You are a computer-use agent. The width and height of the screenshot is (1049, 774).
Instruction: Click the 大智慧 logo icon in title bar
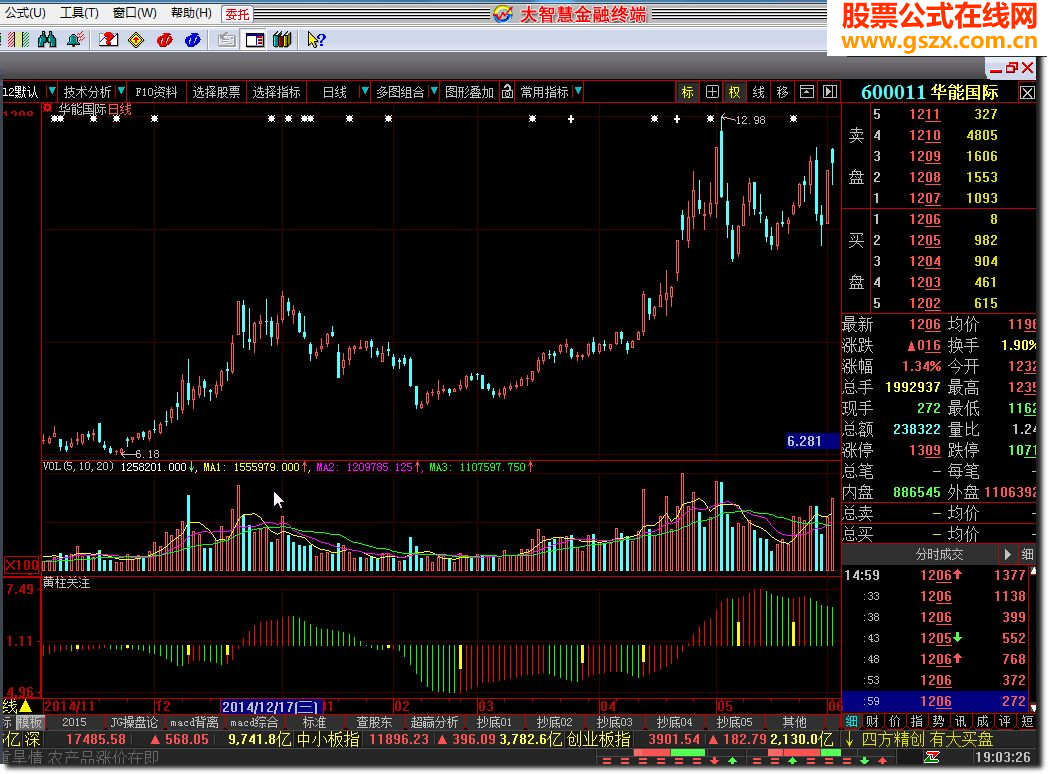coord(502,14)
